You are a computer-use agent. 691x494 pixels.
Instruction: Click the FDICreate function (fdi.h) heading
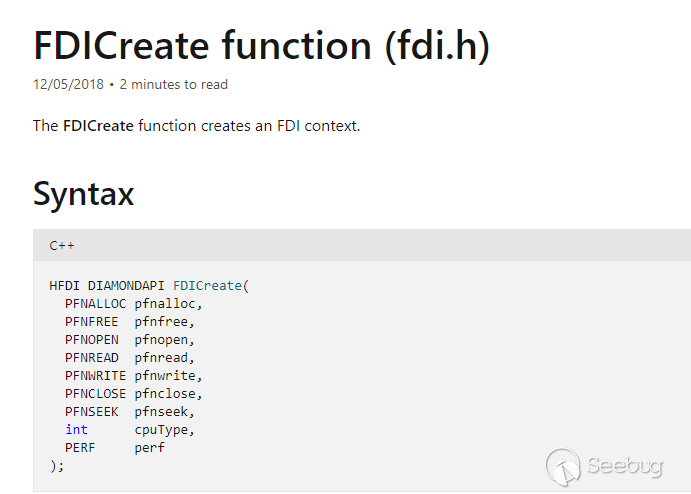(x=261, y=45)
